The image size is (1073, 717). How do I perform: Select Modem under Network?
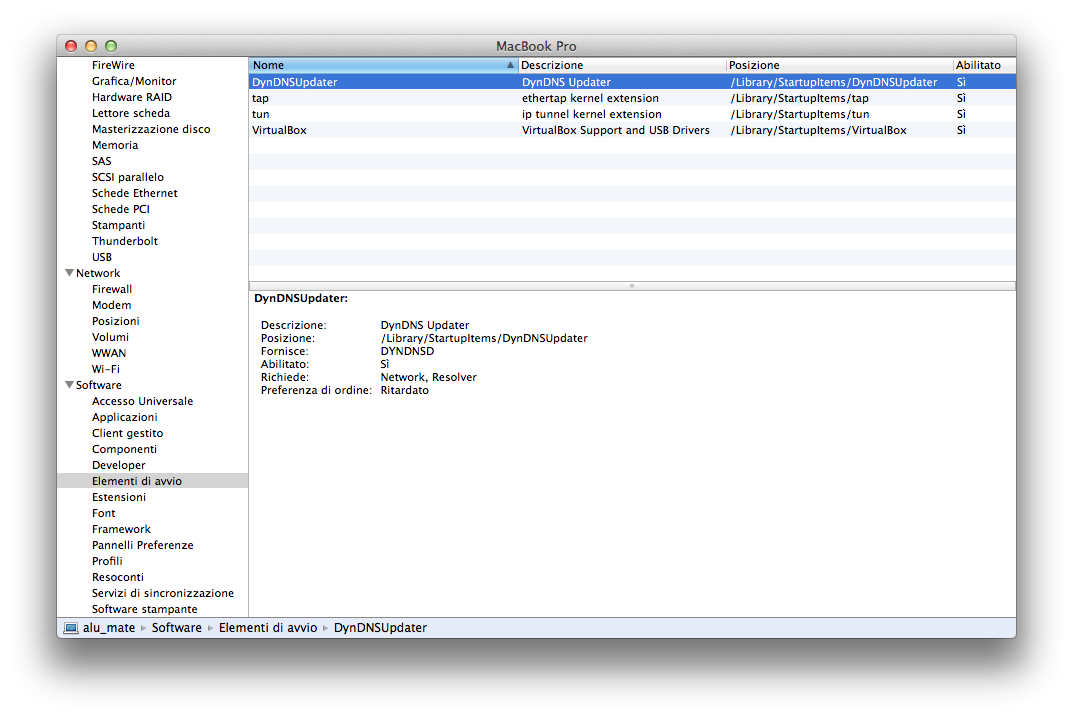coord(112,305)
